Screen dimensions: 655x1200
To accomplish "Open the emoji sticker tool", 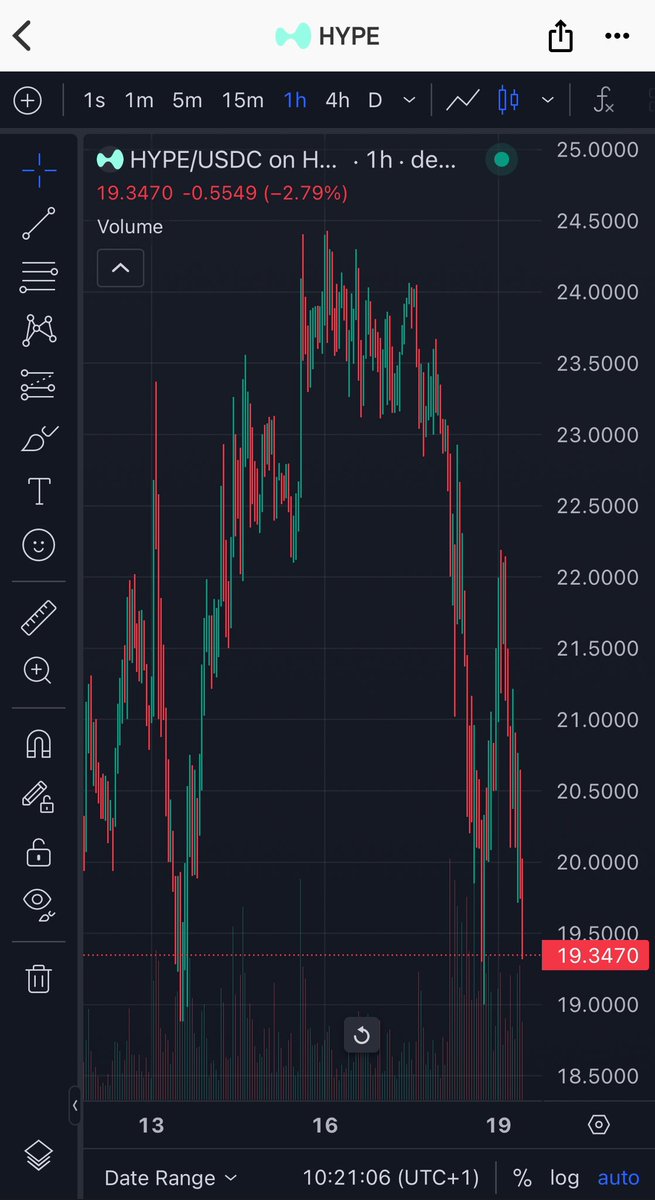I will click(39, 545).
